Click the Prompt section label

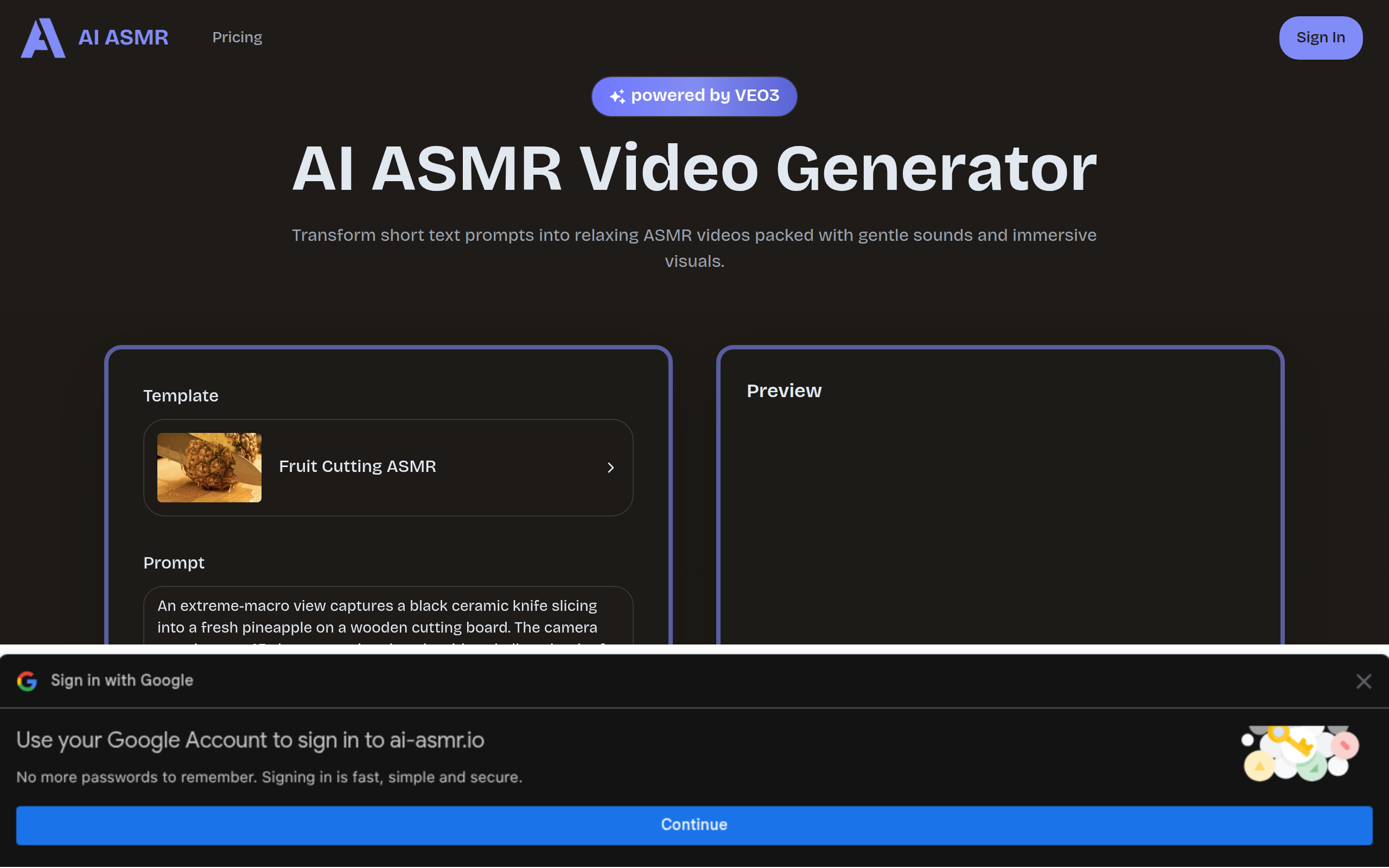coord(174,563)
